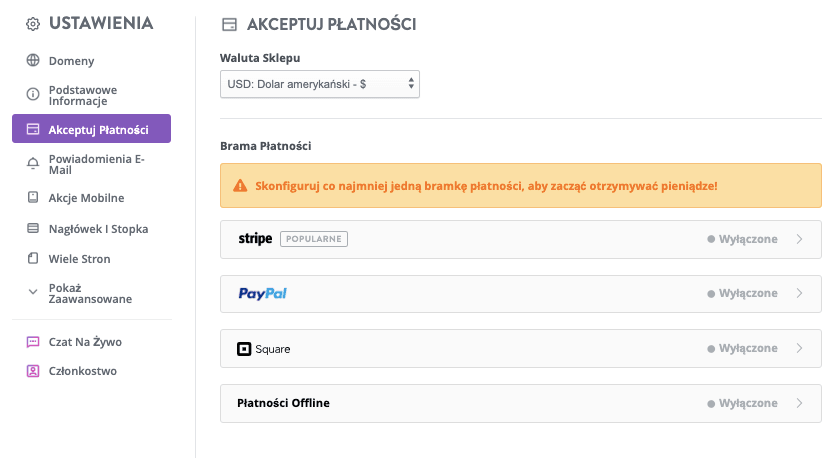Open the PayPal payment gateway row
This screenshot has height=458, width=839.
click(521, 294)
